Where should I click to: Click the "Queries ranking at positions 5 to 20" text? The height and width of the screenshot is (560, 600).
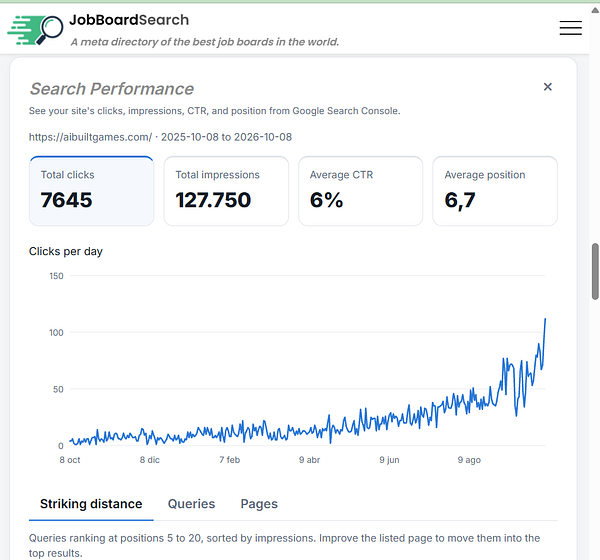(284, 545)
